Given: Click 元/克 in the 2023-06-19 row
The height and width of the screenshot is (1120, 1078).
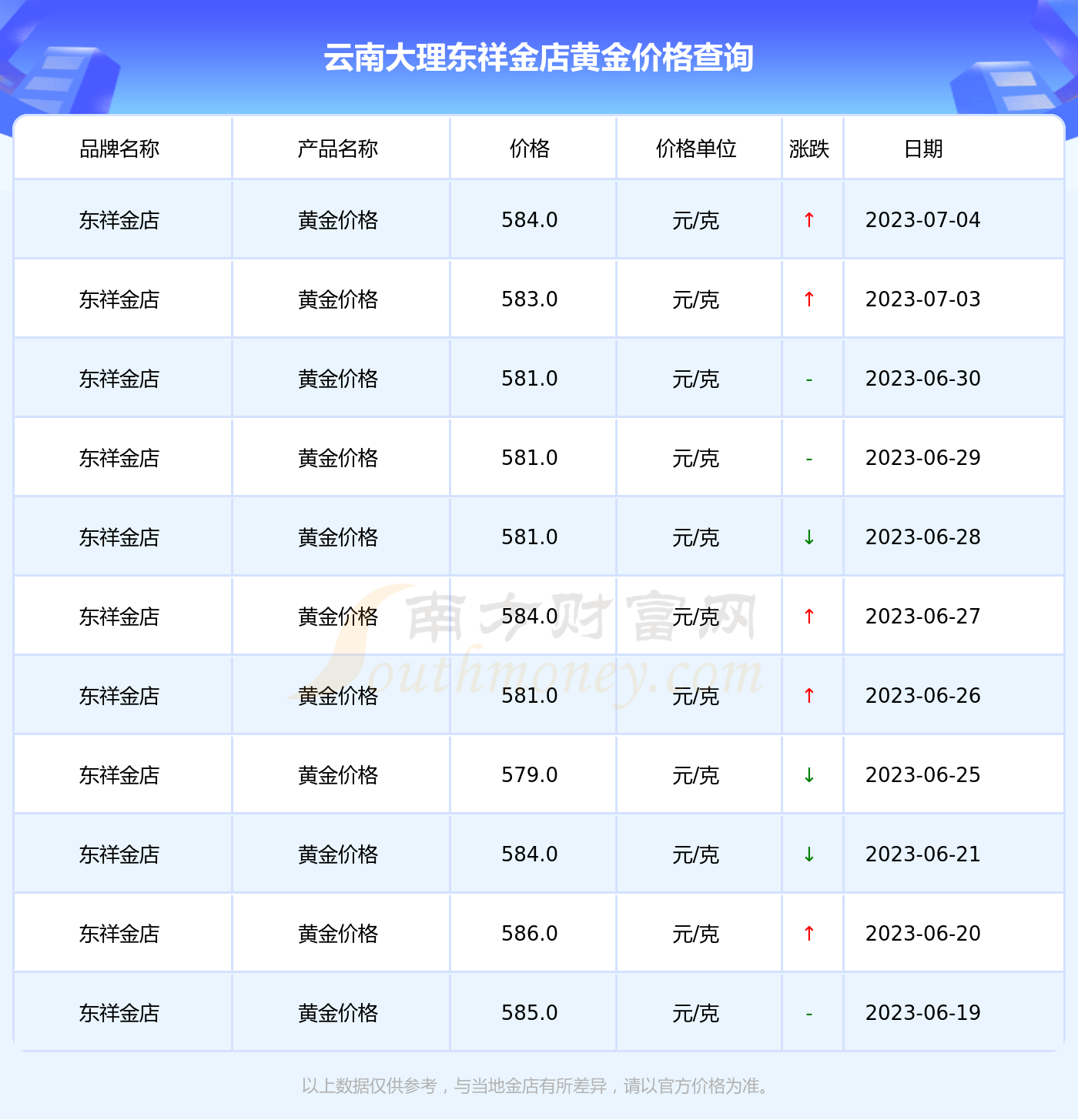Looking at the screenshot, I should pos(696,1014).
